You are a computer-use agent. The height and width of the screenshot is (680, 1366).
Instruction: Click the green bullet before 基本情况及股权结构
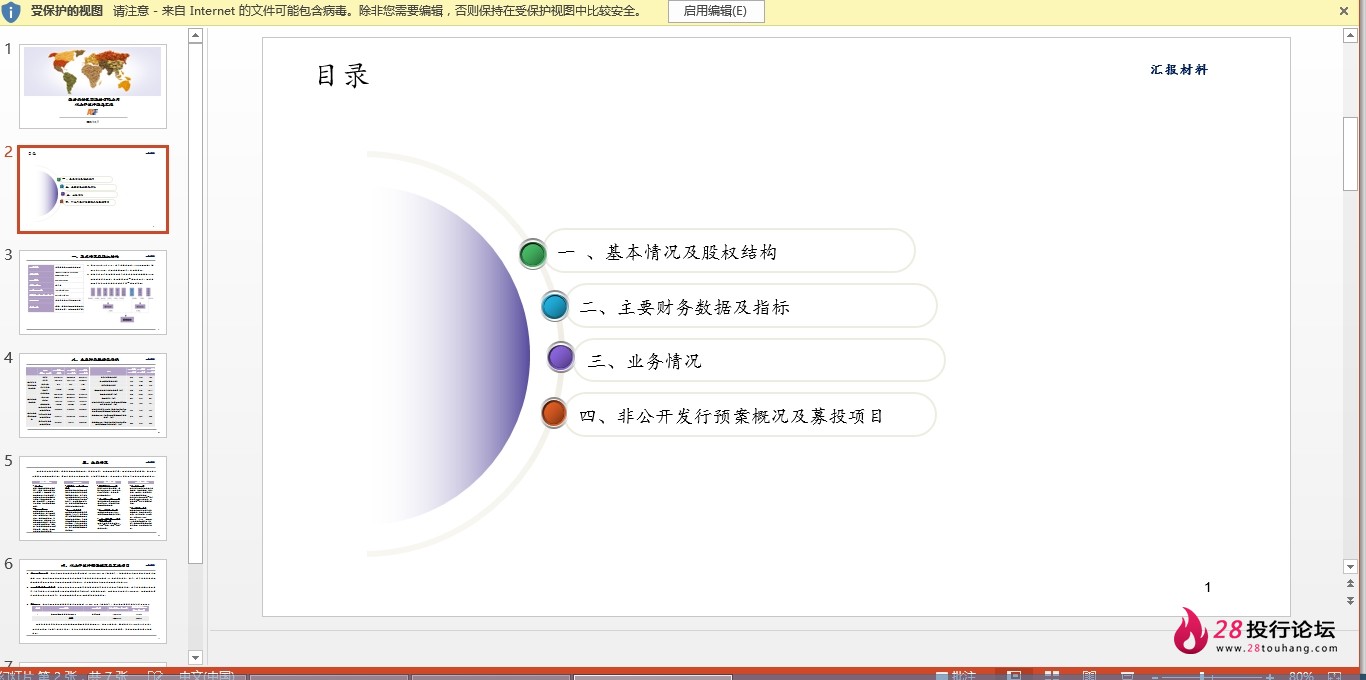pos(533,253)
